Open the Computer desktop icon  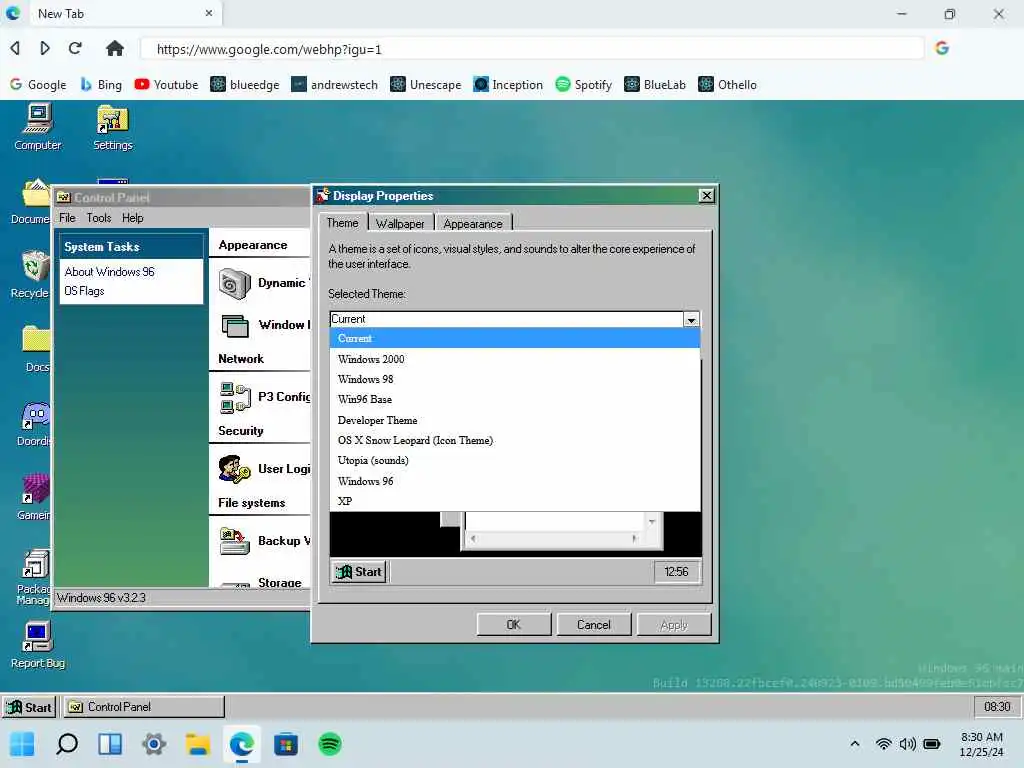[x=37, y=127]
